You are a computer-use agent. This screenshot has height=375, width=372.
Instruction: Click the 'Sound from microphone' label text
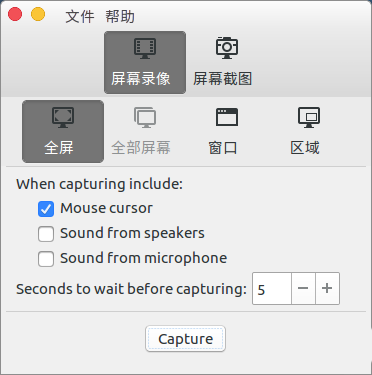click(x=144, y=258)
